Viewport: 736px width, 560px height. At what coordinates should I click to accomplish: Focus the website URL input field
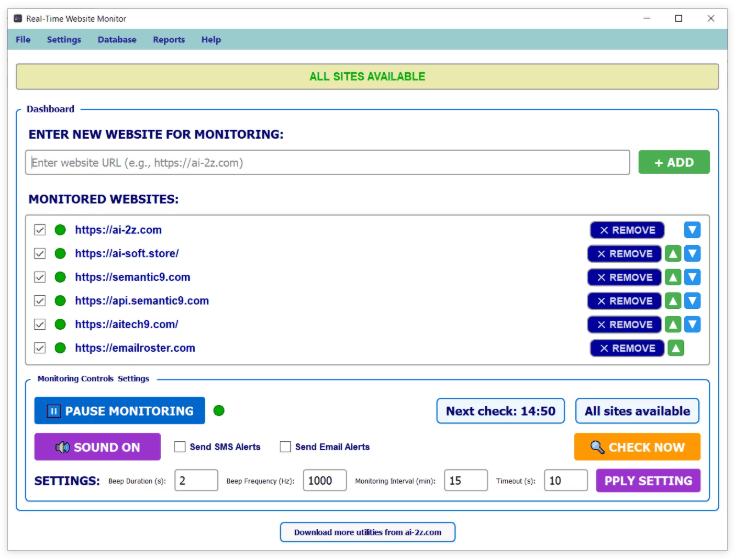(328, 162)
